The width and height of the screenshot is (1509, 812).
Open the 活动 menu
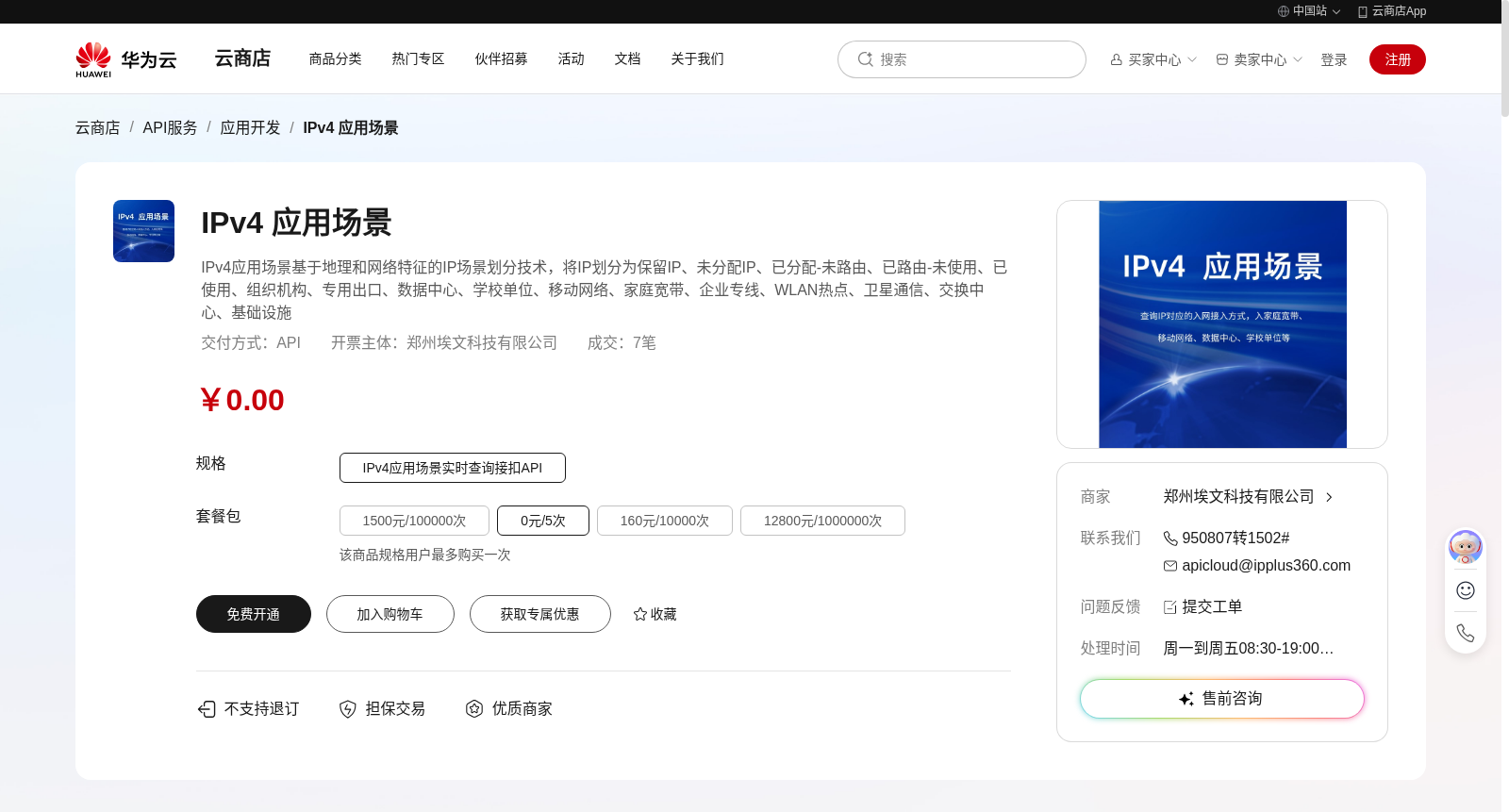pos(572,58)
